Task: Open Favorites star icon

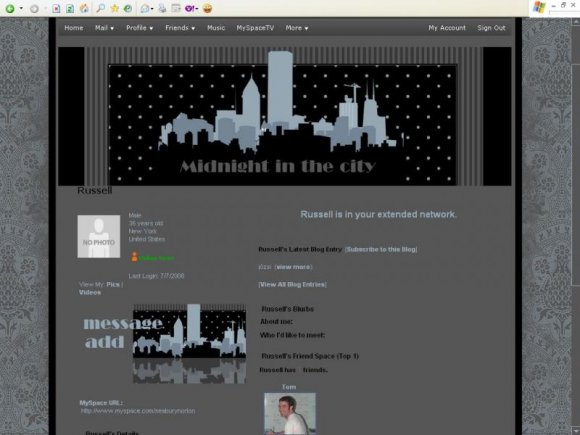Action: (114, 8)
